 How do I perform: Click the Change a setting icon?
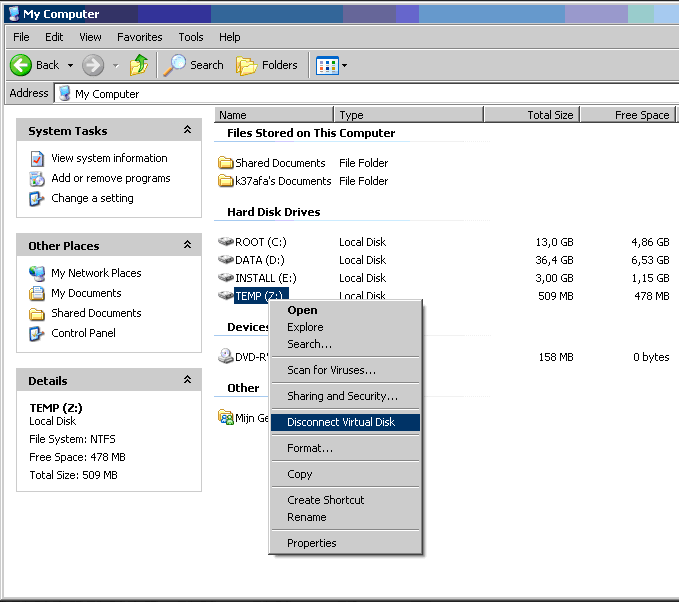tap(37, 199)
